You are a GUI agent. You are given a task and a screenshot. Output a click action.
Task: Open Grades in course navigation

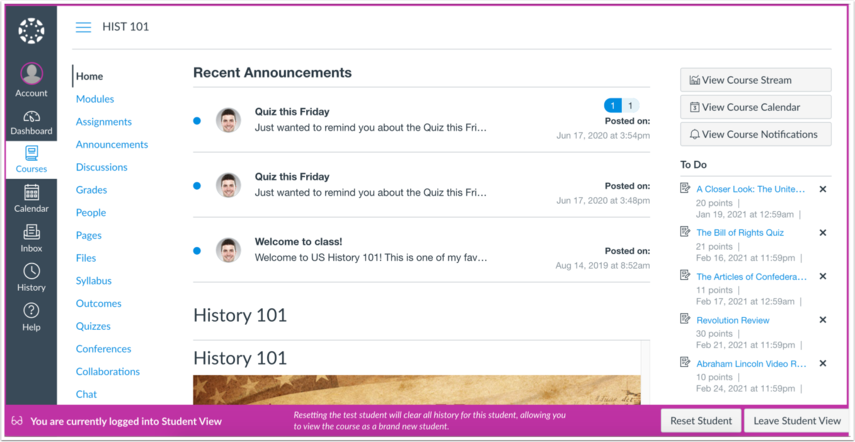tap(92, 190)
